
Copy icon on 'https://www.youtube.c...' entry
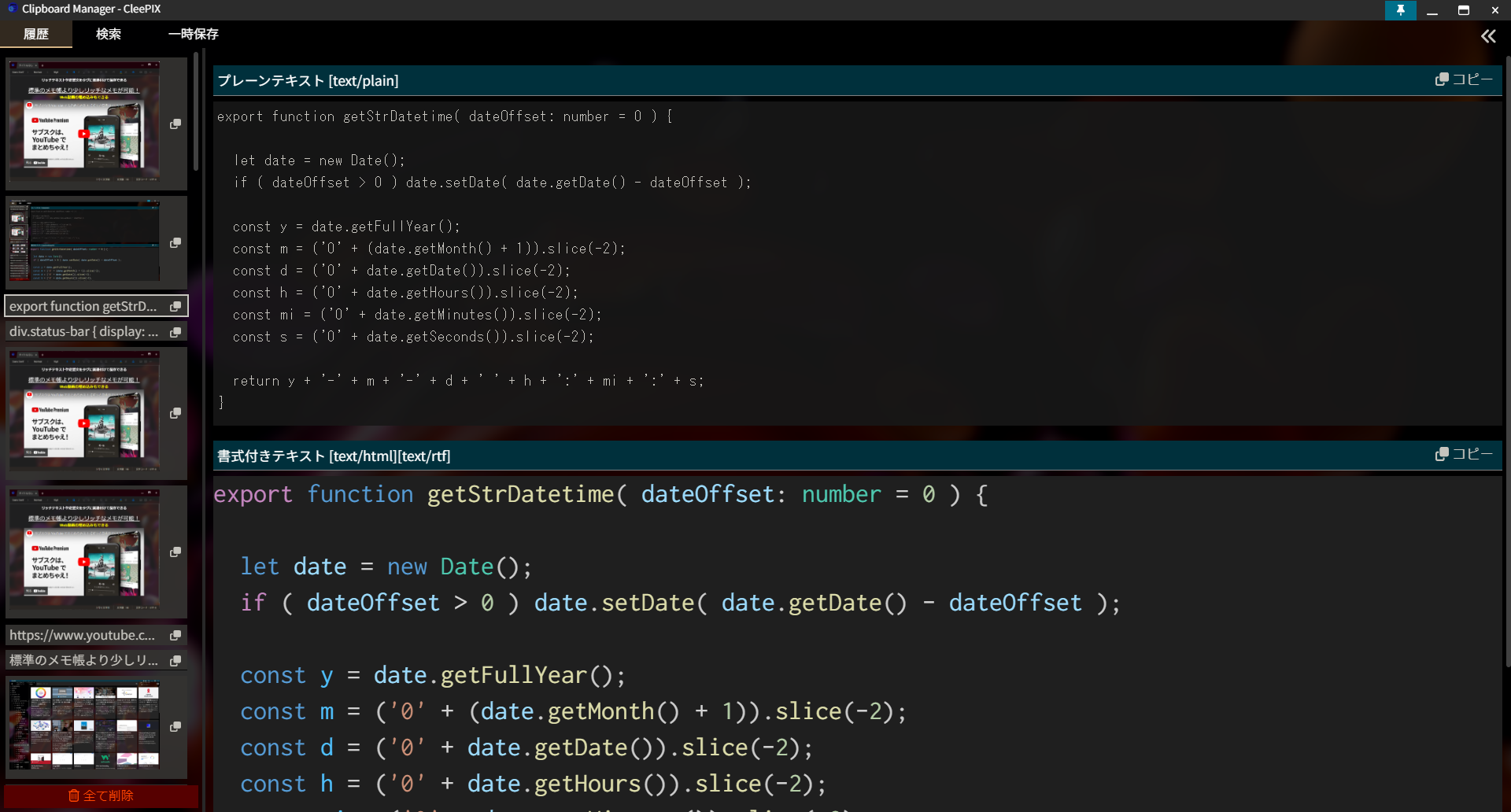pyautogui.click(x=175, y=635)
